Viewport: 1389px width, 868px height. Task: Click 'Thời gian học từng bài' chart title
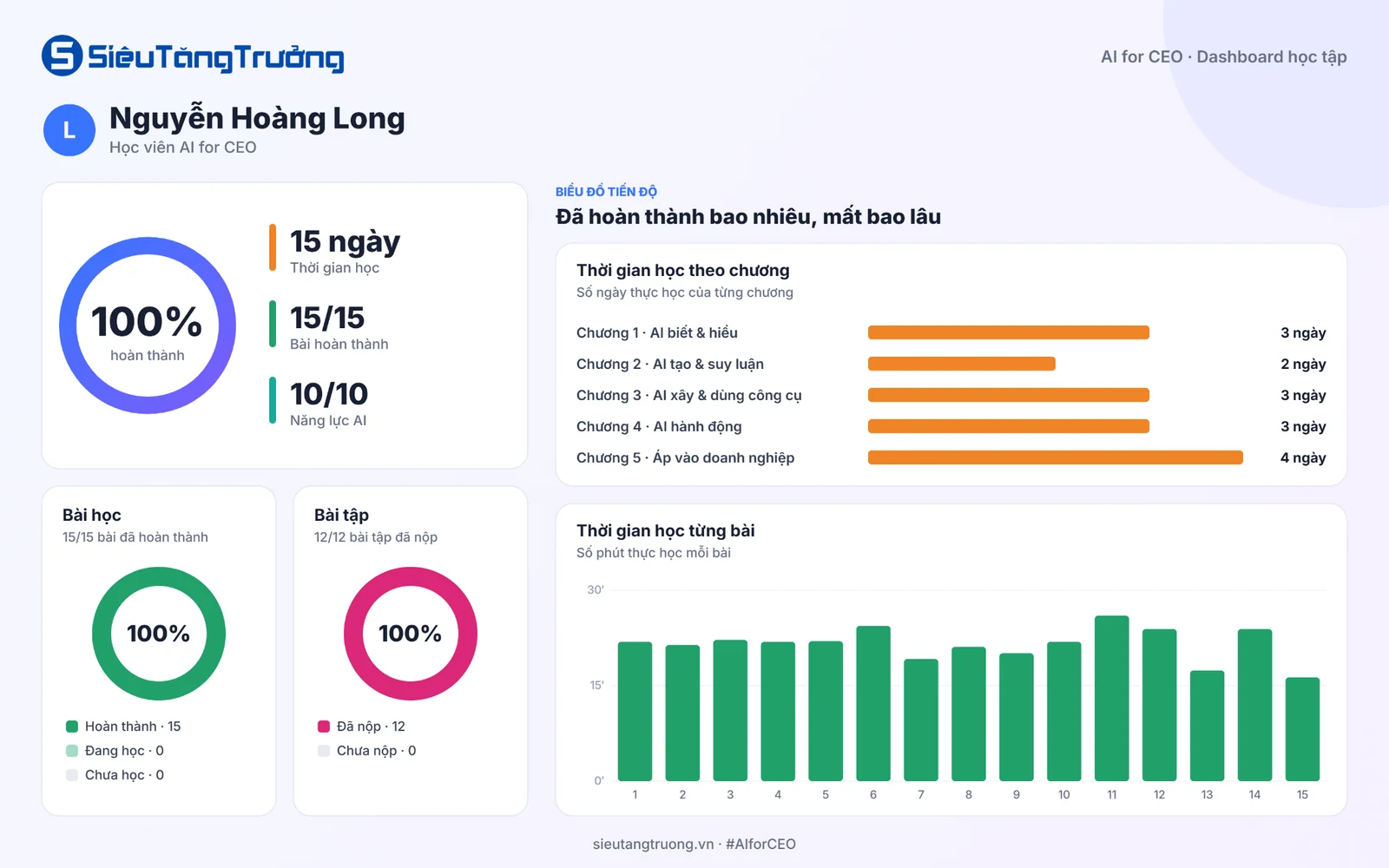point(665,530)
